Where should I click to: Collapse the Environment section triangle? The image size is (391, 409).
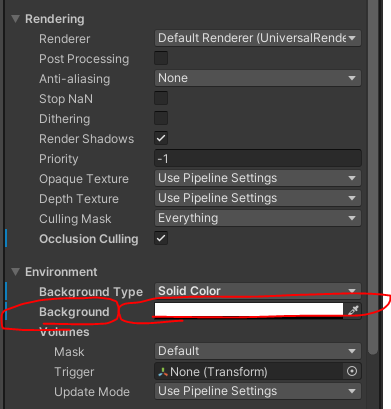(15, 272)
